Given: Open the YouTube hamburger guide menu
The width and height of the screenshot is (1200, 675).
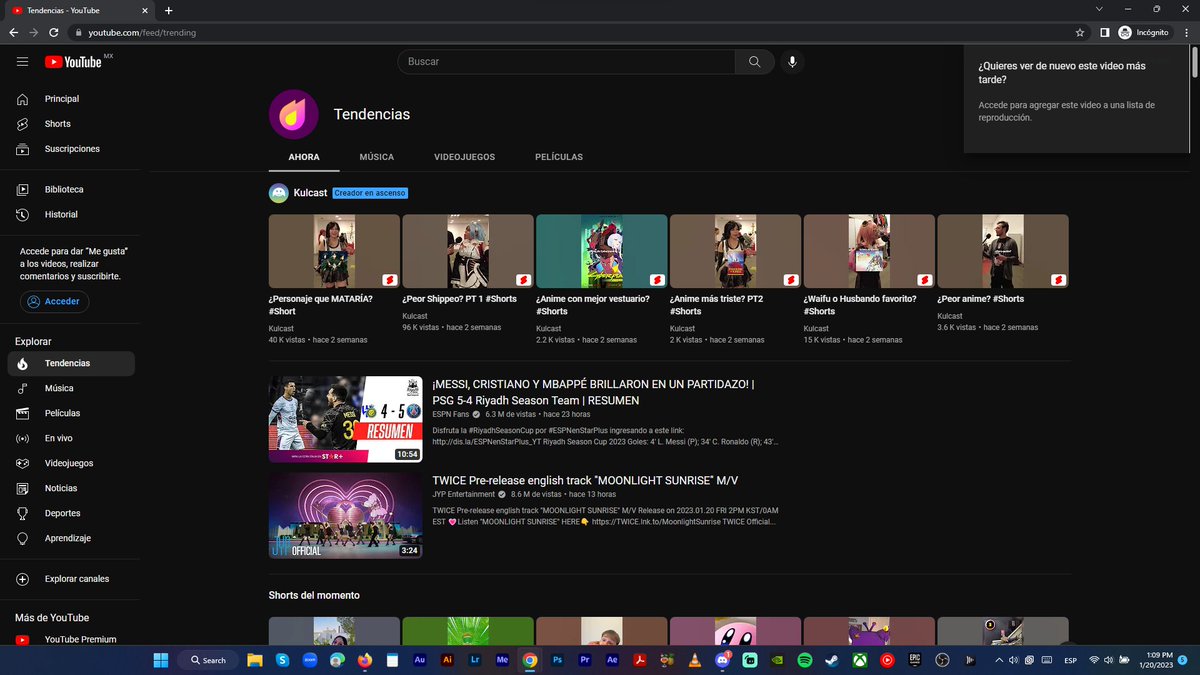Looking at the screenshot, I should 22,62.
